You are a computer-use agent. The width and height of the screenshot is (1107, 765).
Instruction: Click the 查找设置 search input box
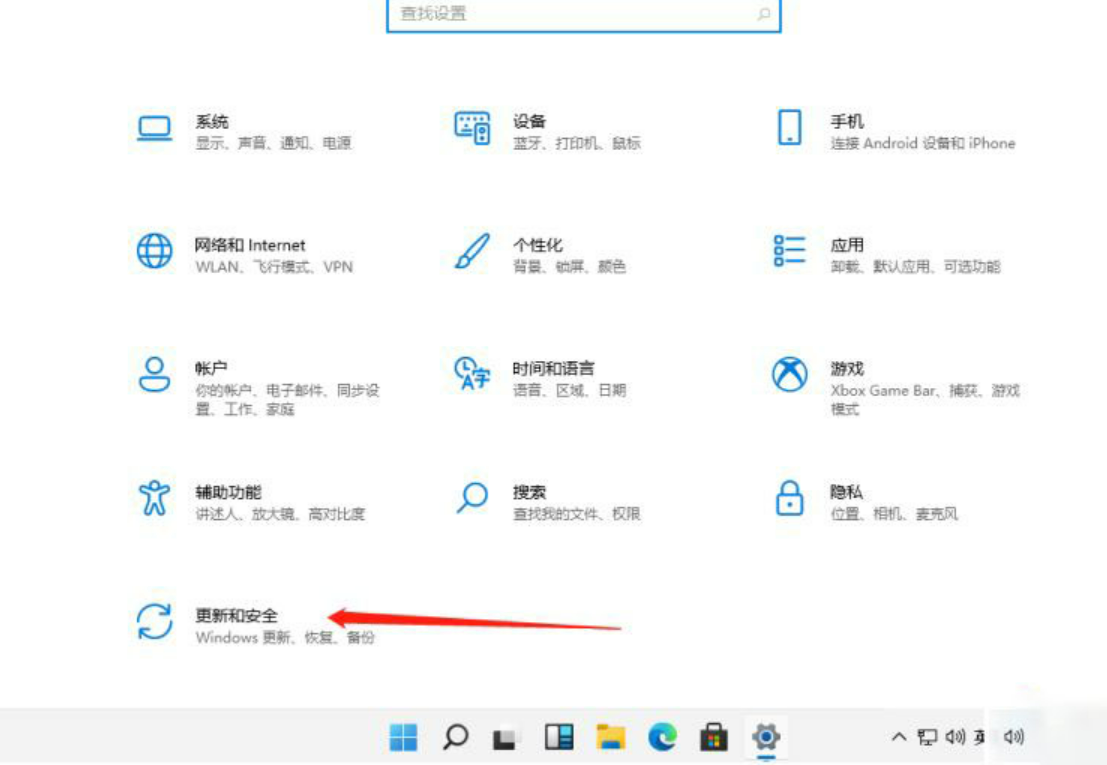[570, 14]
